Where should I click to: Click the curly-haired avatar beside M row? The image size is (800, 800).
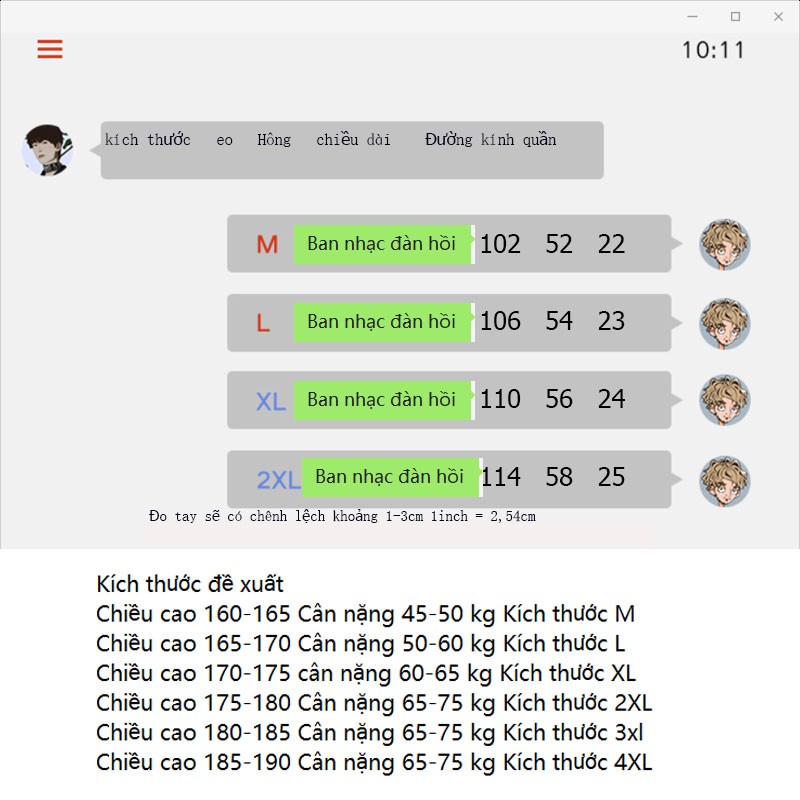coord(724,244)
